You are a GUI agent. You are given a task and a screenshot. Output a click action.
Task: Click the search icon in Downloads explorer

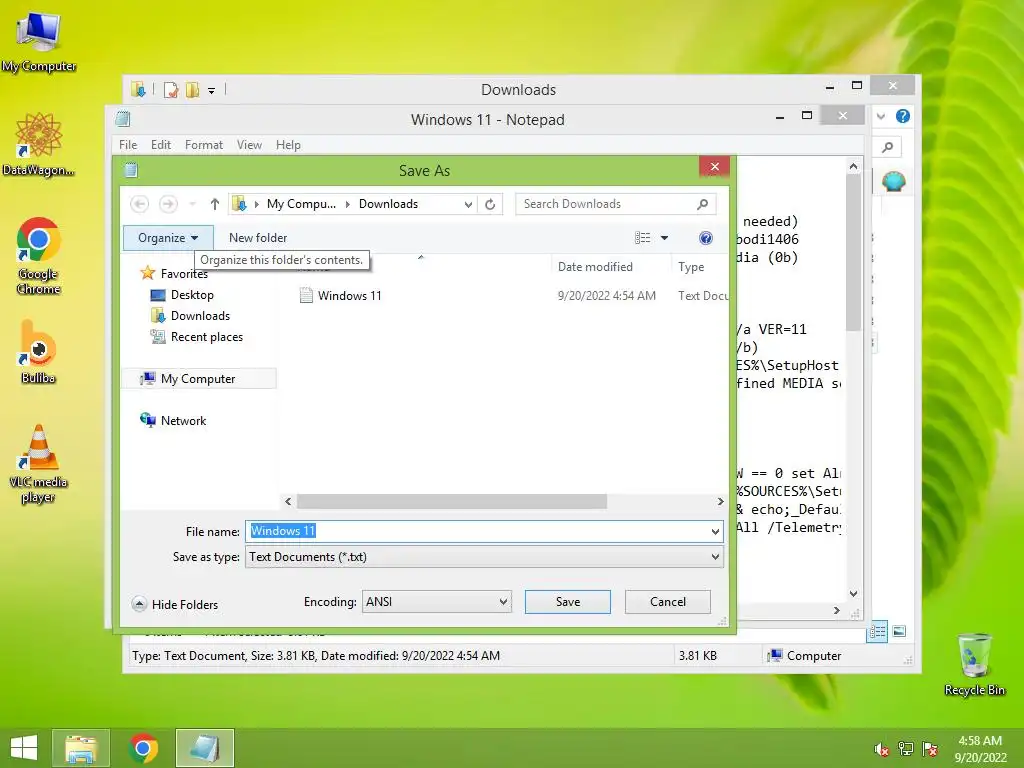pos(888,148)
